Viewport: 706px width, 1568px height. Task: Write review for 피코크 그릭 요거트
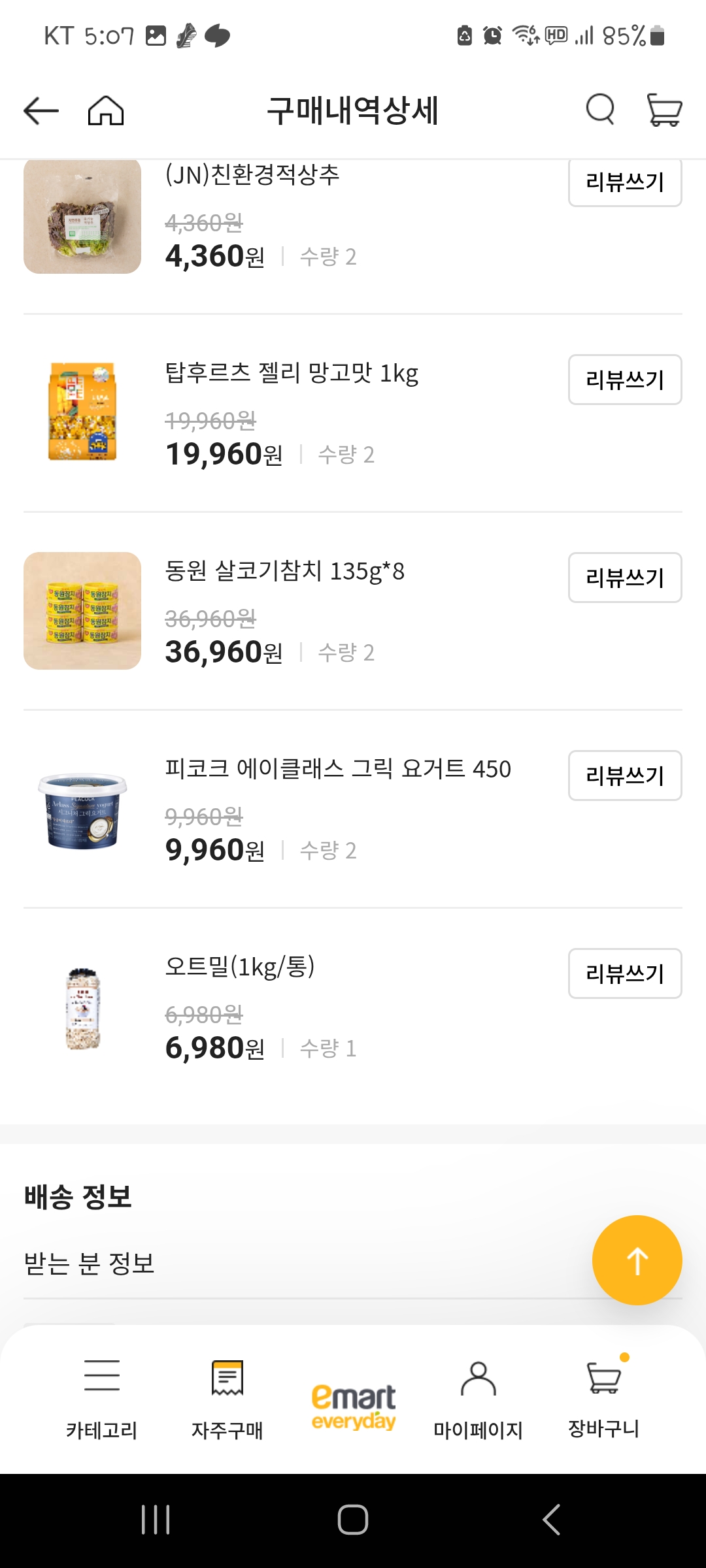(x=625, y=776)
